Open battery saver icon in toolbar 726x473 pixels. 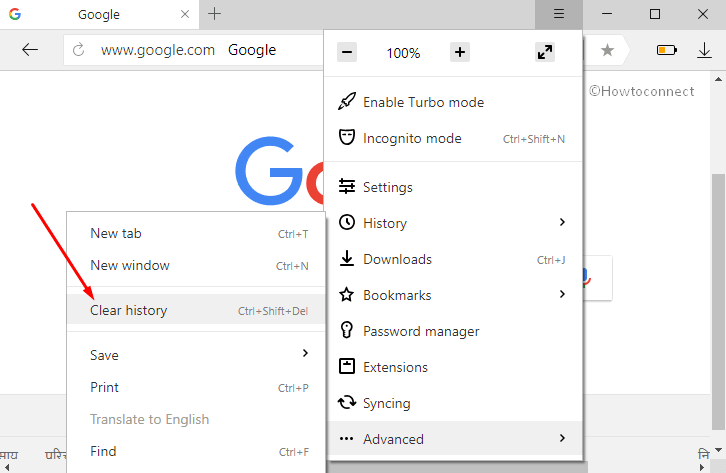[667, 50]
